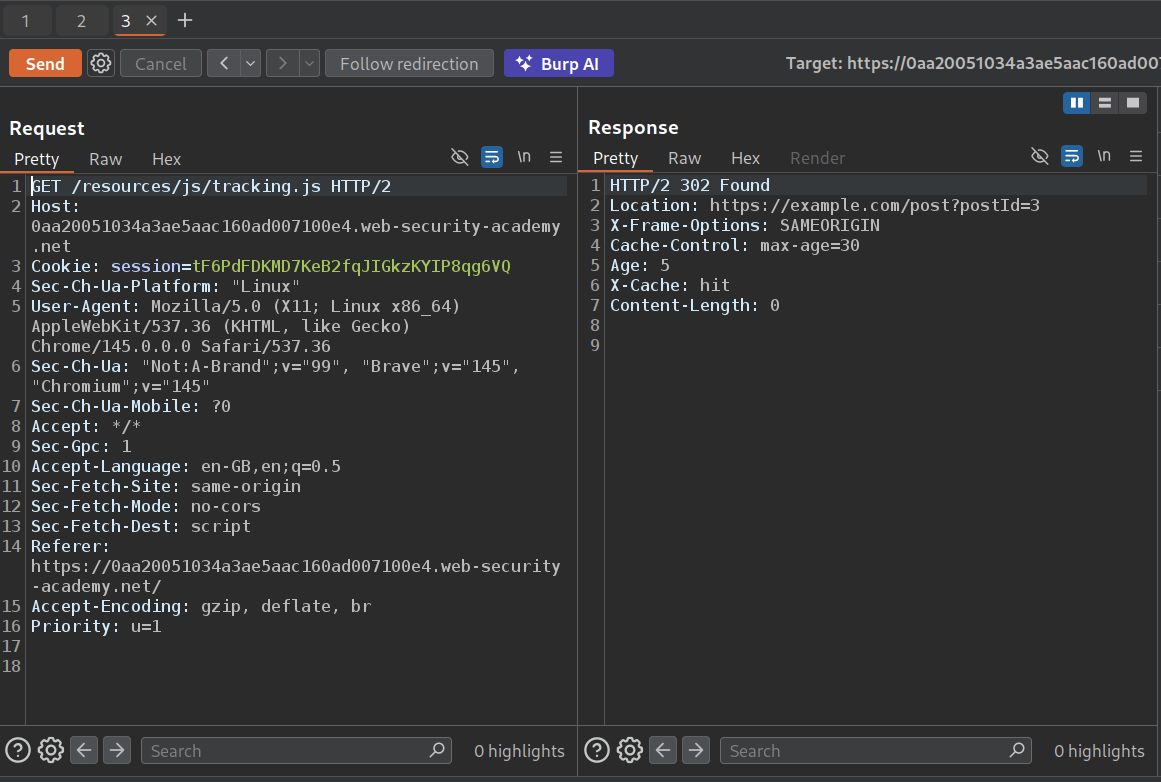The height and width of the screenshot is (782, 1161).
Task: Expand the history forward dropdown arrow
Action: tap(309, 64)
